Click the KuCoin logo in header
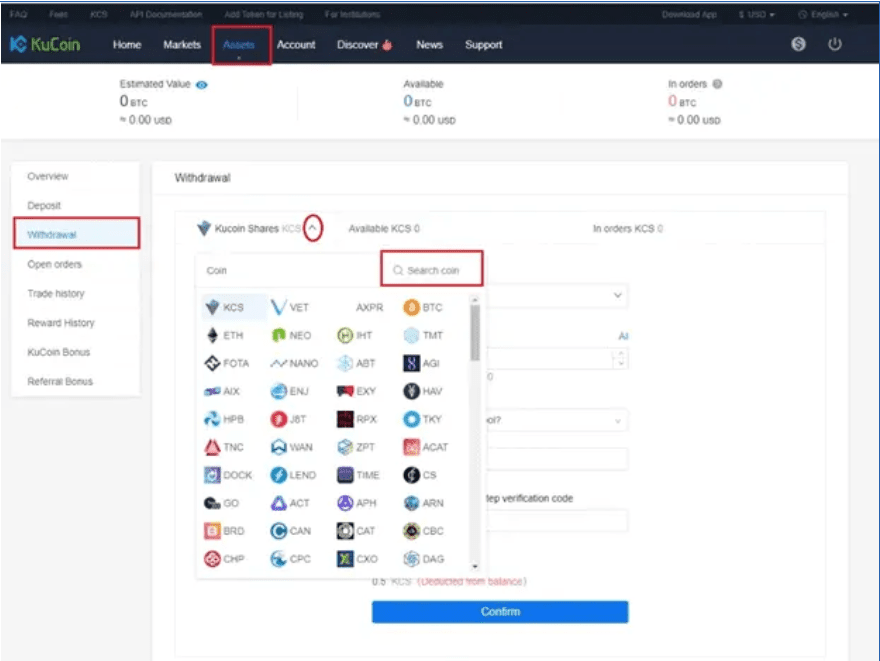 pyautogui.click(x=47, y=45)
